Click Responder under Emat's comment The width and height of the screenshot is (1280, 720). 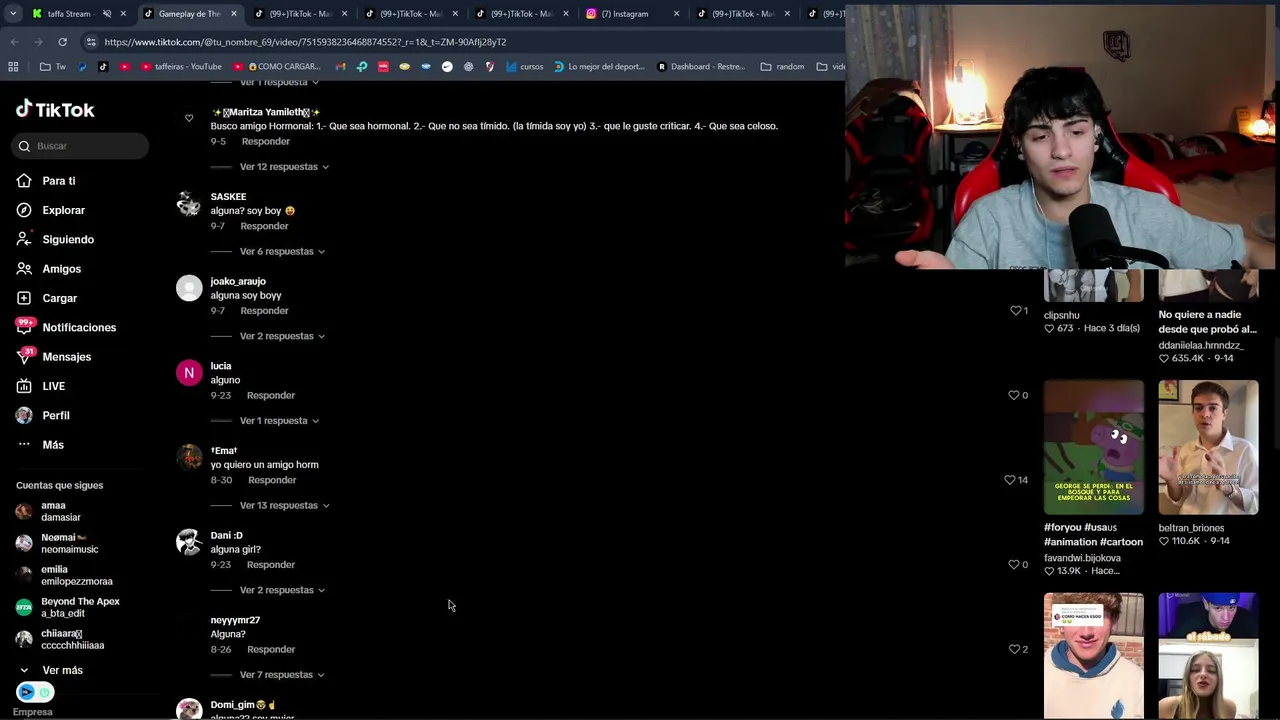[x=271, y=480]
